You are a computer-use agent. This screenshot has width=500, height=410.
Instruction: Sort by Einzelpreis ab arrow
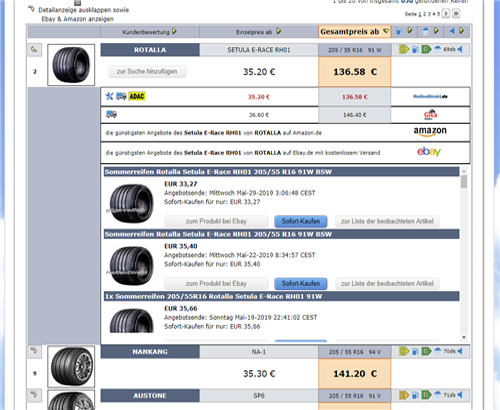pyautogui.click(x=278, y=32)
